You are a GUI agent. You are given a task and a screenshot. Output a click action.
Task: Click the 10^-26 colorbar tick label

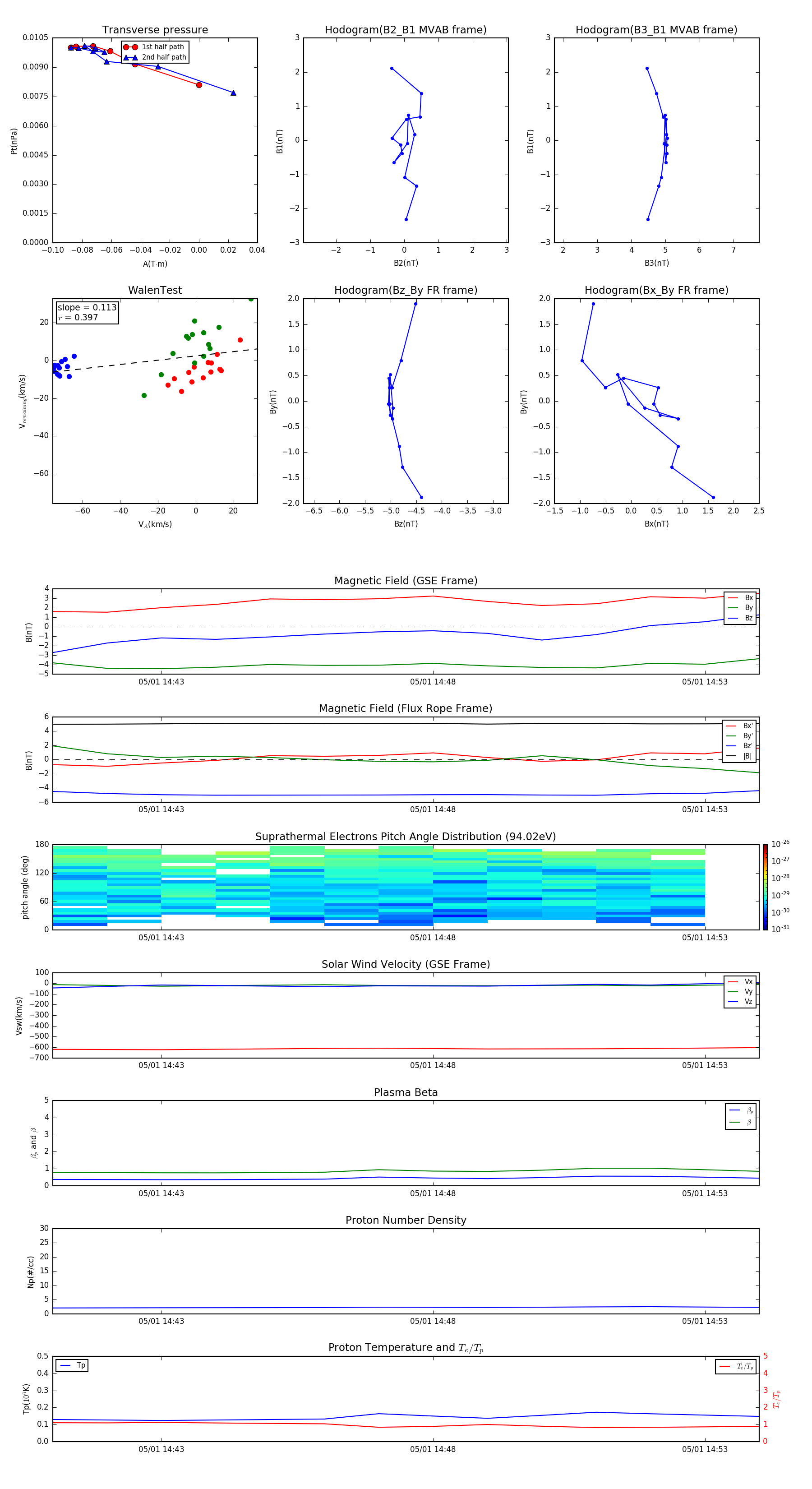(780, 844)
